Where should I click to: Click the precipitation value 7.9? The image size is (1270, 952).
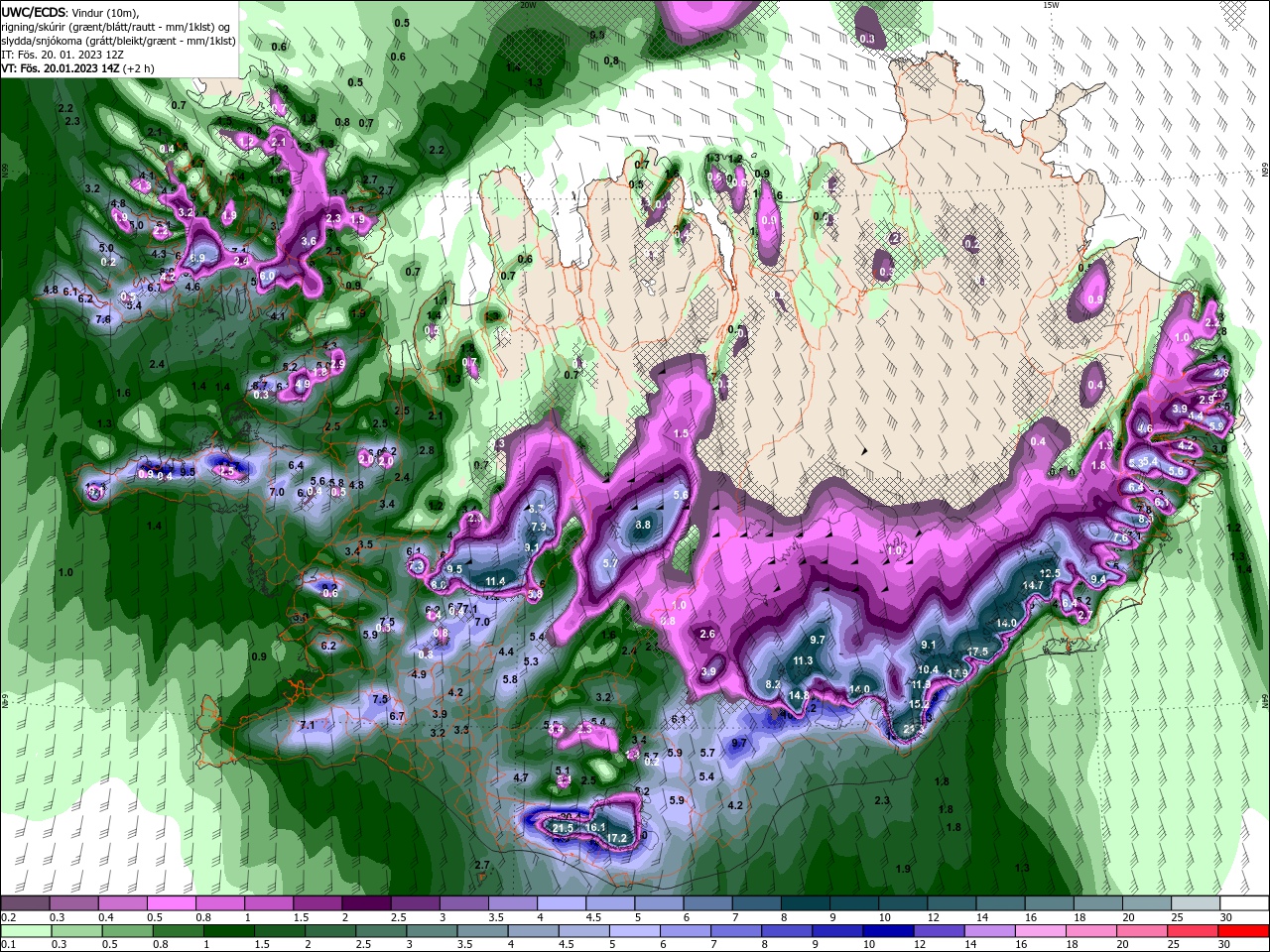click(539, 527)
